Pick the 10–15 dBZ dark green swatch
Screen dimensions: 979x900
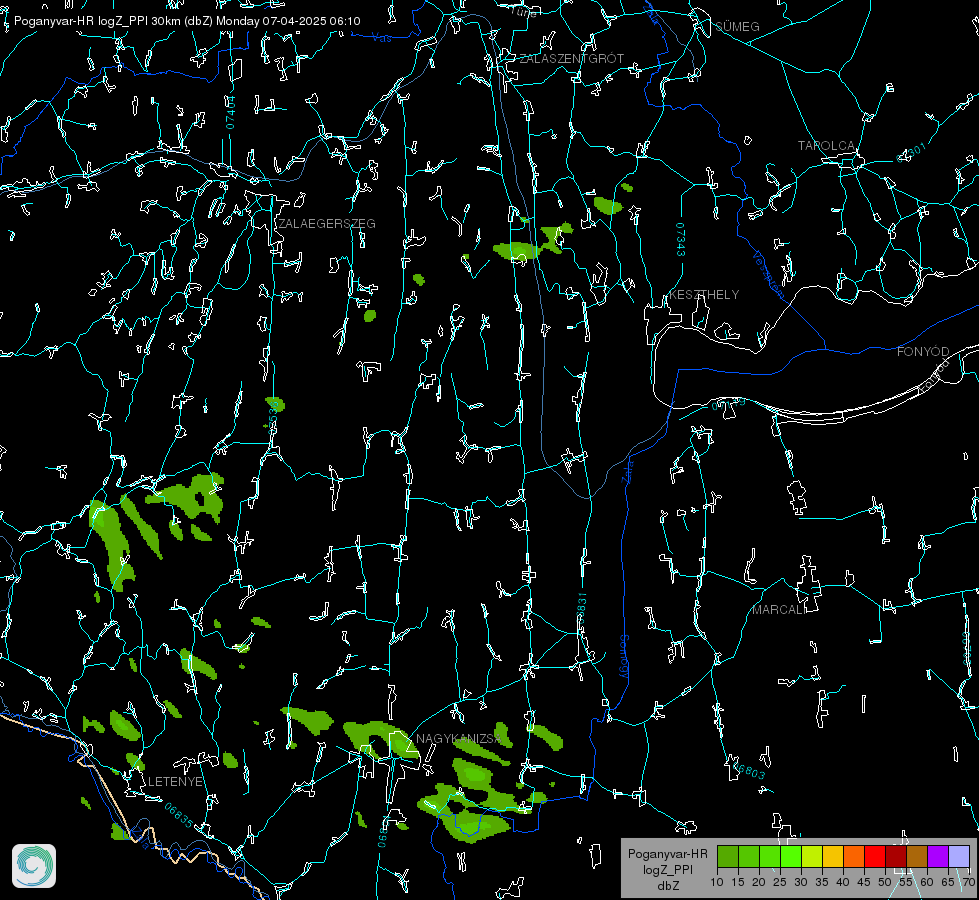727,856
